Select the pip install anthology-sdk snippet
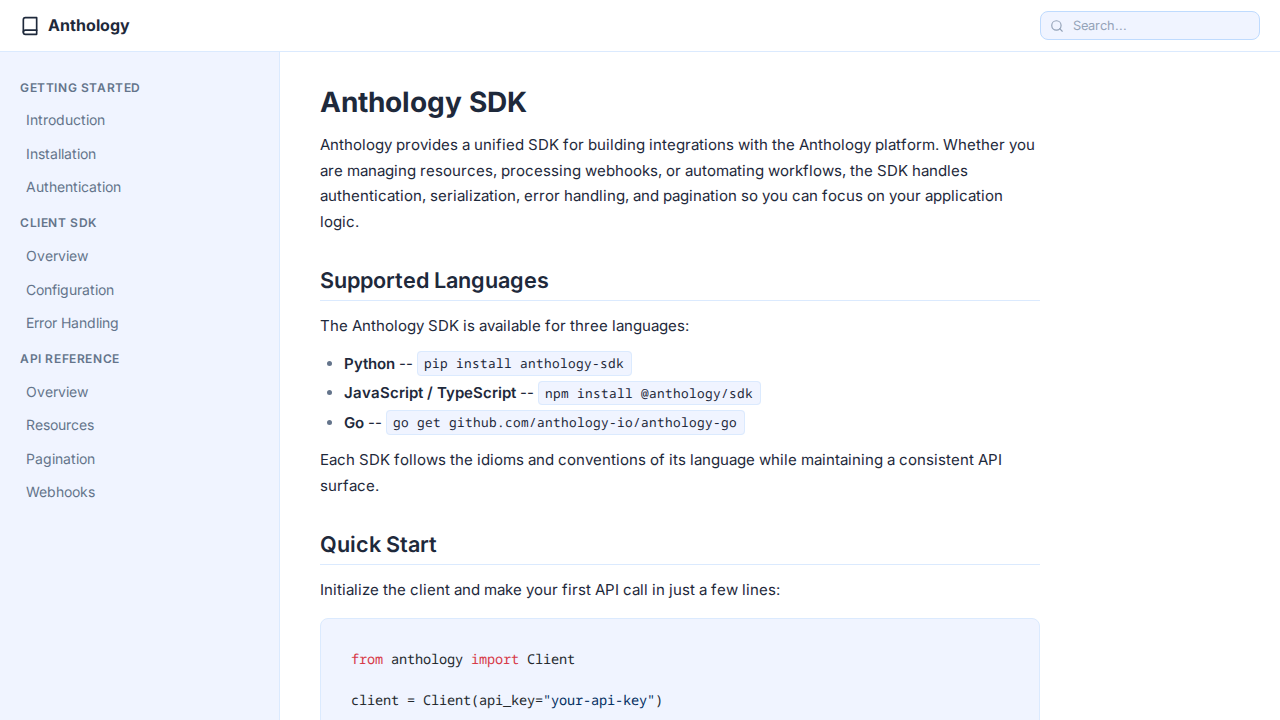This screenshot has height=720, width=1280. coord(523,363)
